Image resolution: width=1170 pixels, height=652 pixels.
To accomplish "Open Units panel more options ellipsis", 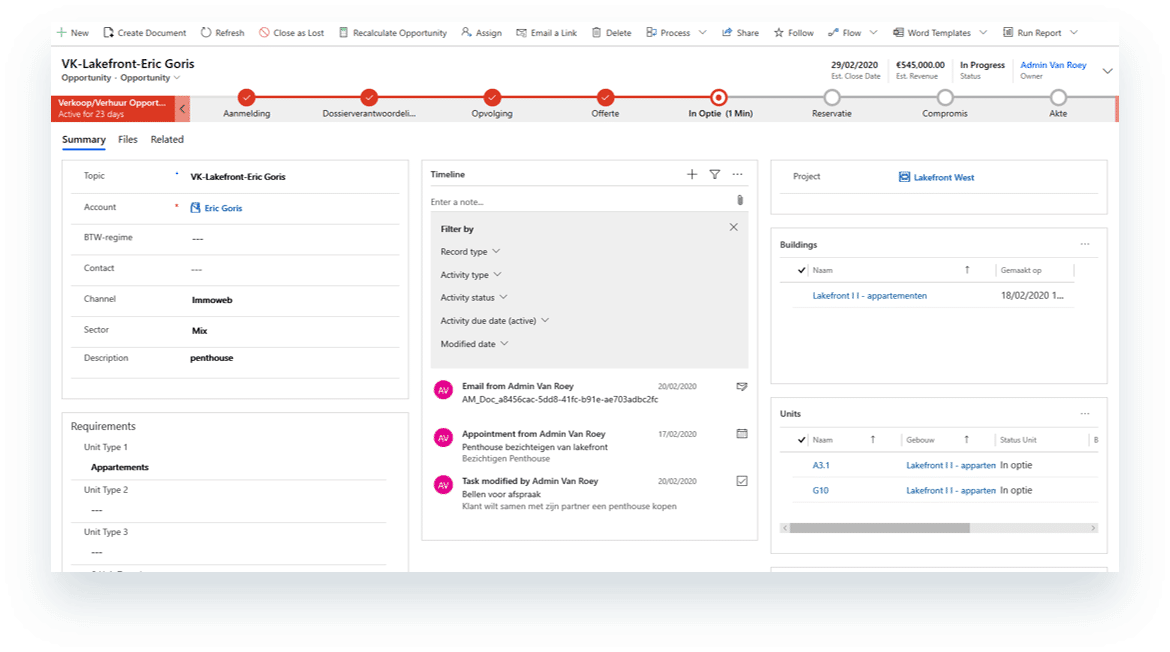I will [1085, 414].
